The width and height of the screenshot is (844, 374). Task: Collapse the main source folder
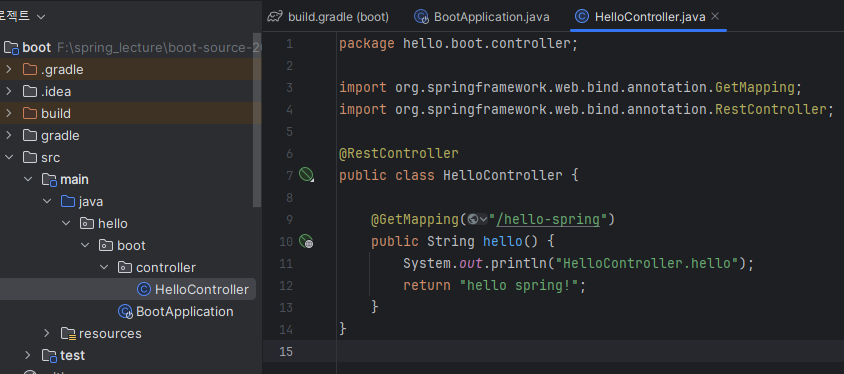tap(28, 179)
